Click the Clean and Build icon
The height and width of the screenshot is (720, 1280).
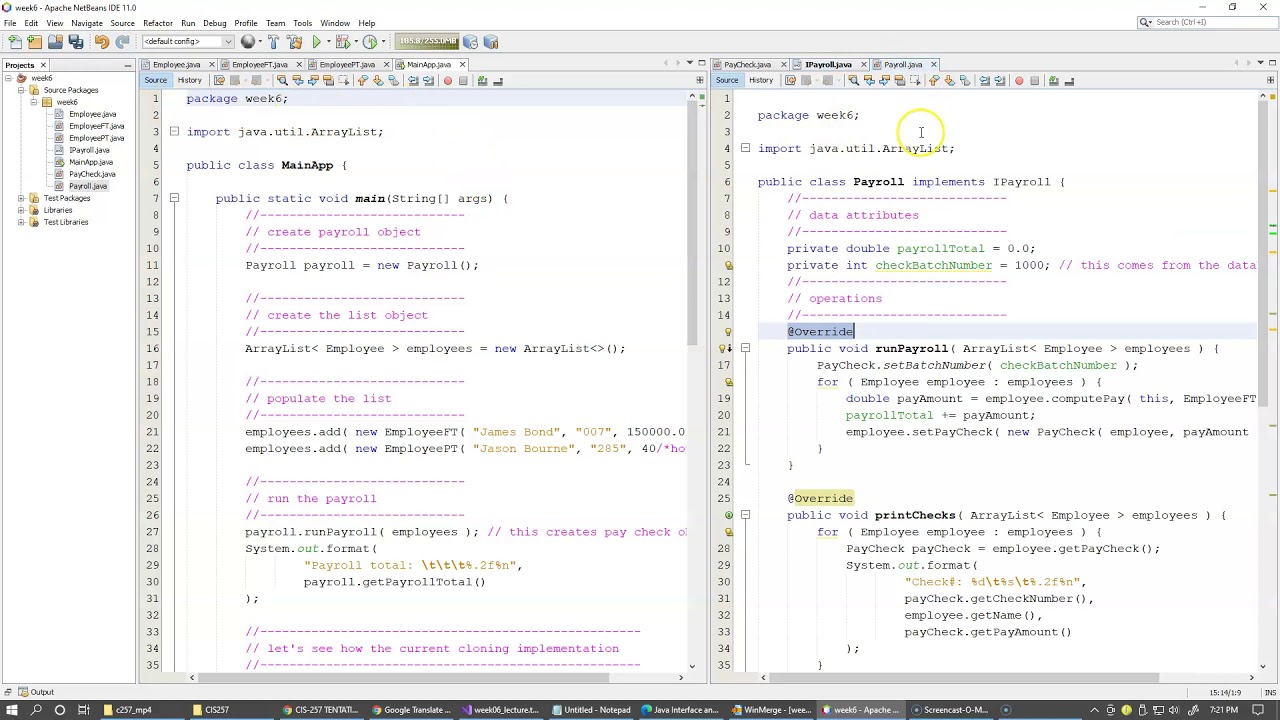pyautogui.click(x=294, y=42)
